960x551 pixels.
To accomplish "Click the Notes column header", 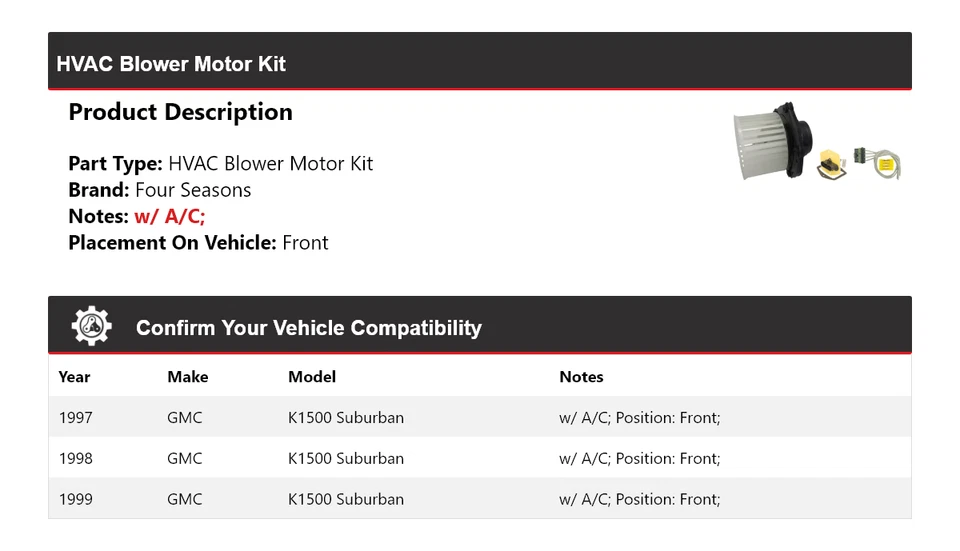I will [581, 377].
